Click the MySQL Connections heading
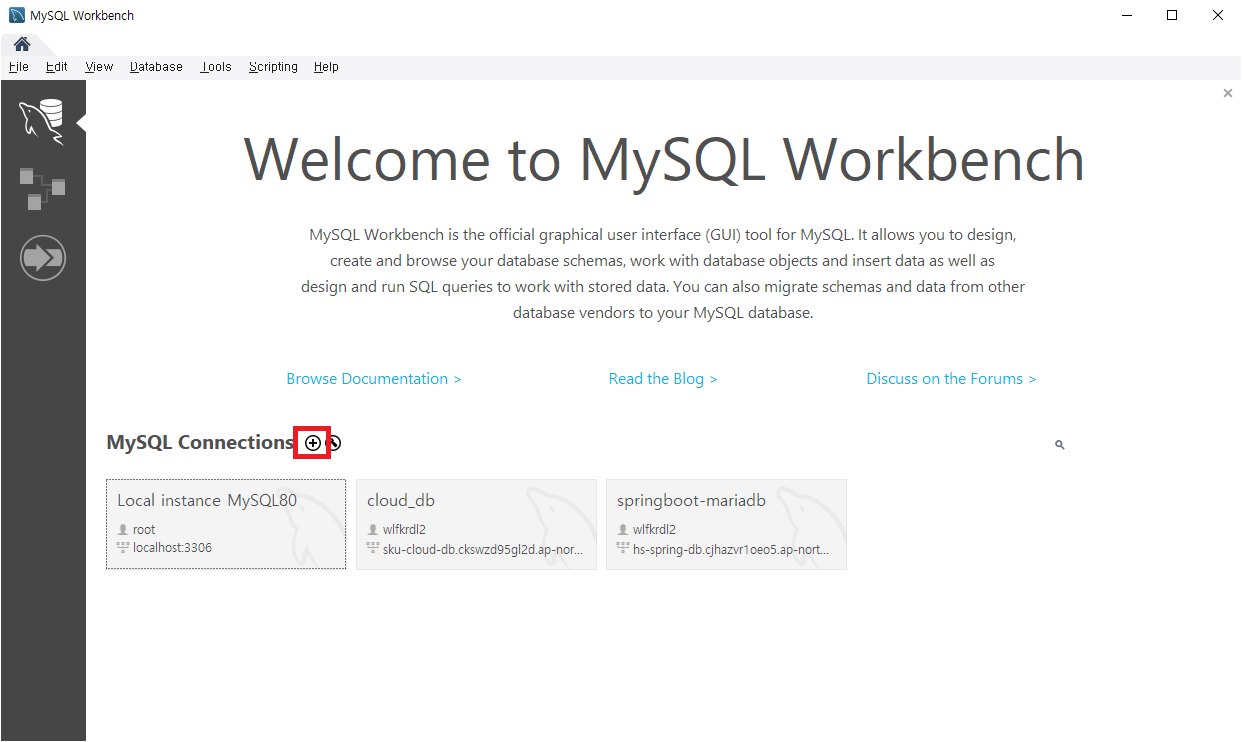This screenshot has width=1242, height=742. [x=200, y=443]
